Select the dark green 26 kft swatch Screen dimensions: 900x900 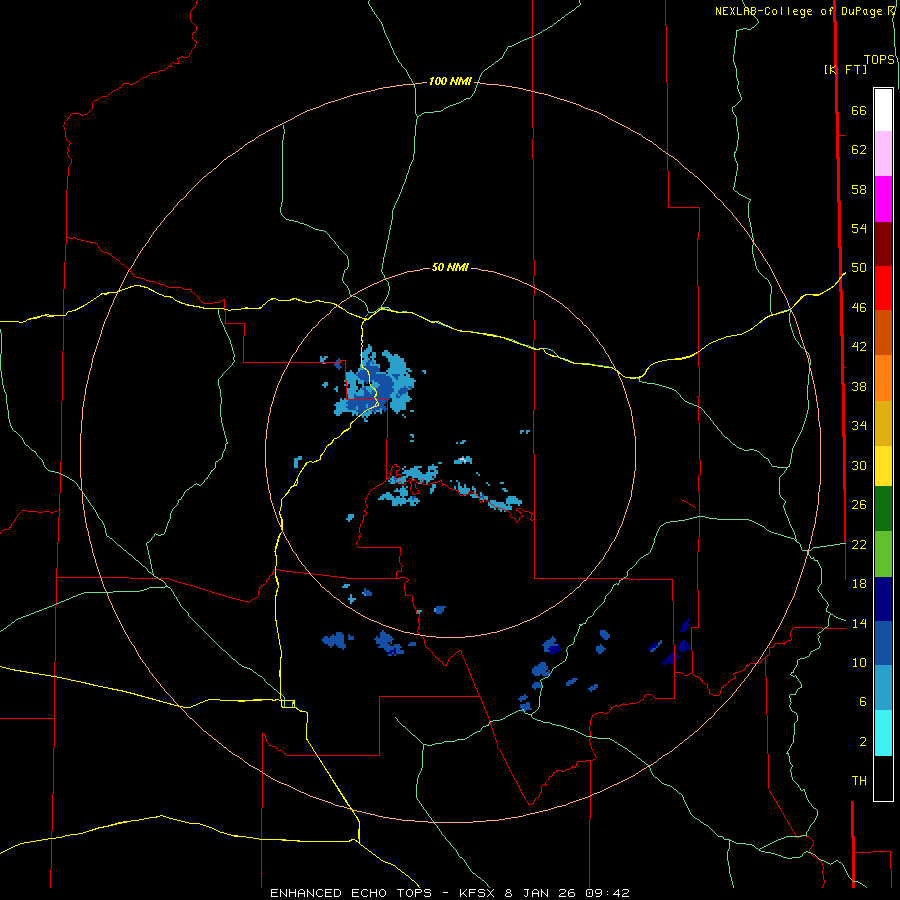pyautogui.click(x=883, y=509)
